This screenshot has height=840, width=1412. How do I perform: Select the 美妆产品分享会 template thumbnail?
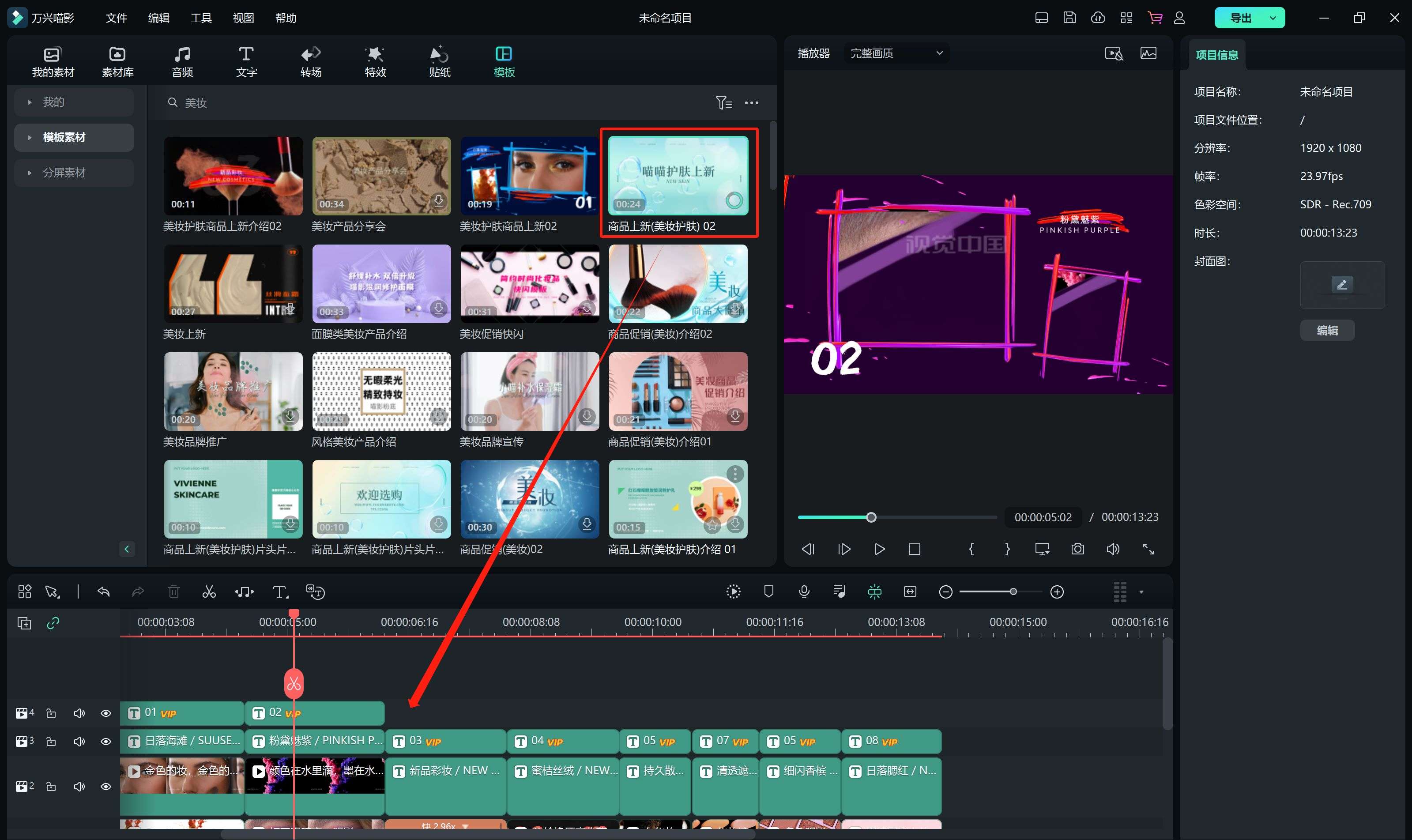[381, 176]
